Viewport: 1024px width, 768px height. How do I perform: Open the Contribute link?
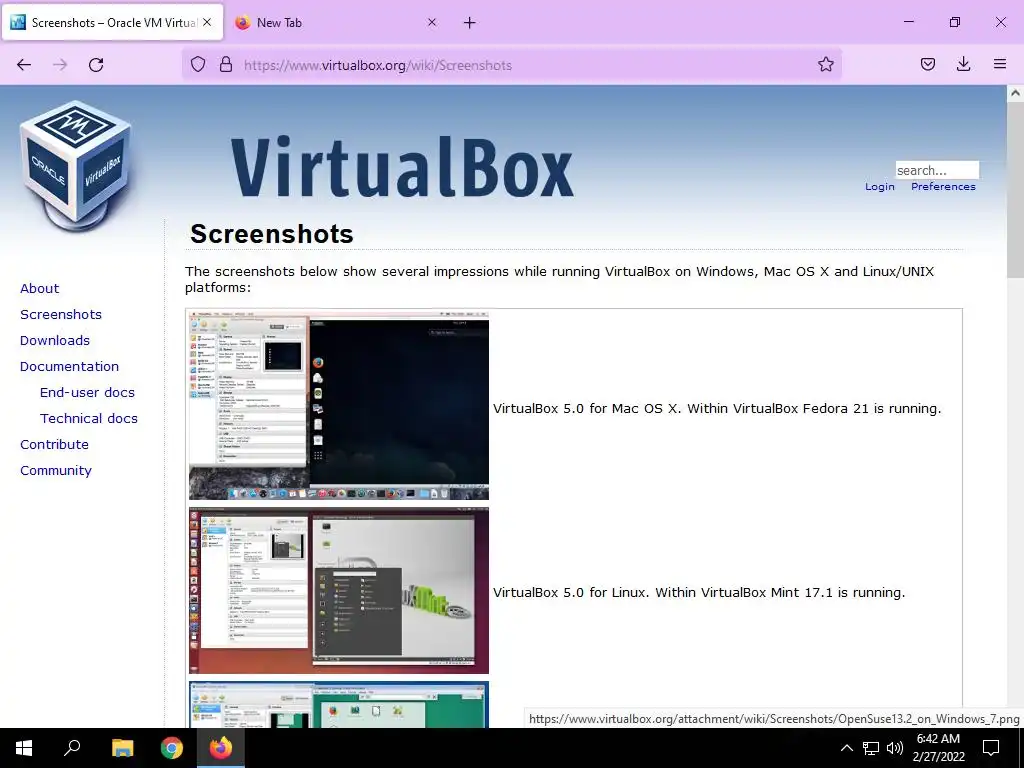(54, 445)
